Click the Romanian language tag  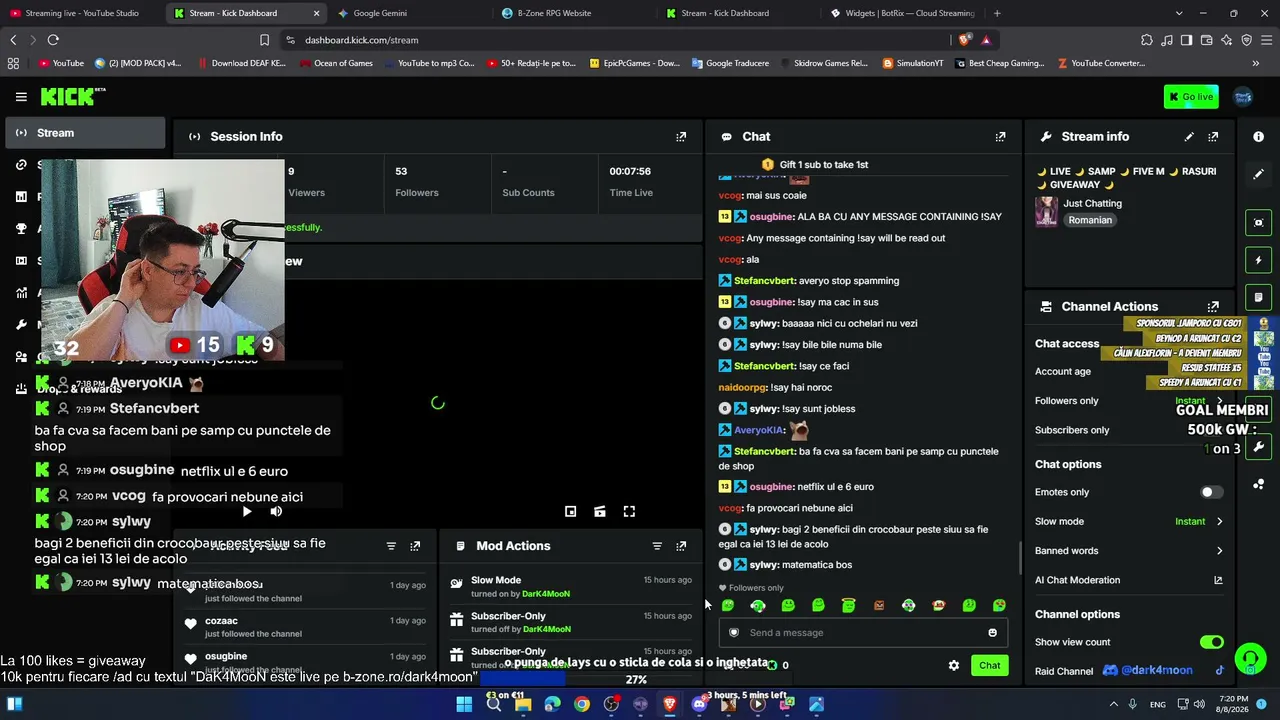(1089, 220)
